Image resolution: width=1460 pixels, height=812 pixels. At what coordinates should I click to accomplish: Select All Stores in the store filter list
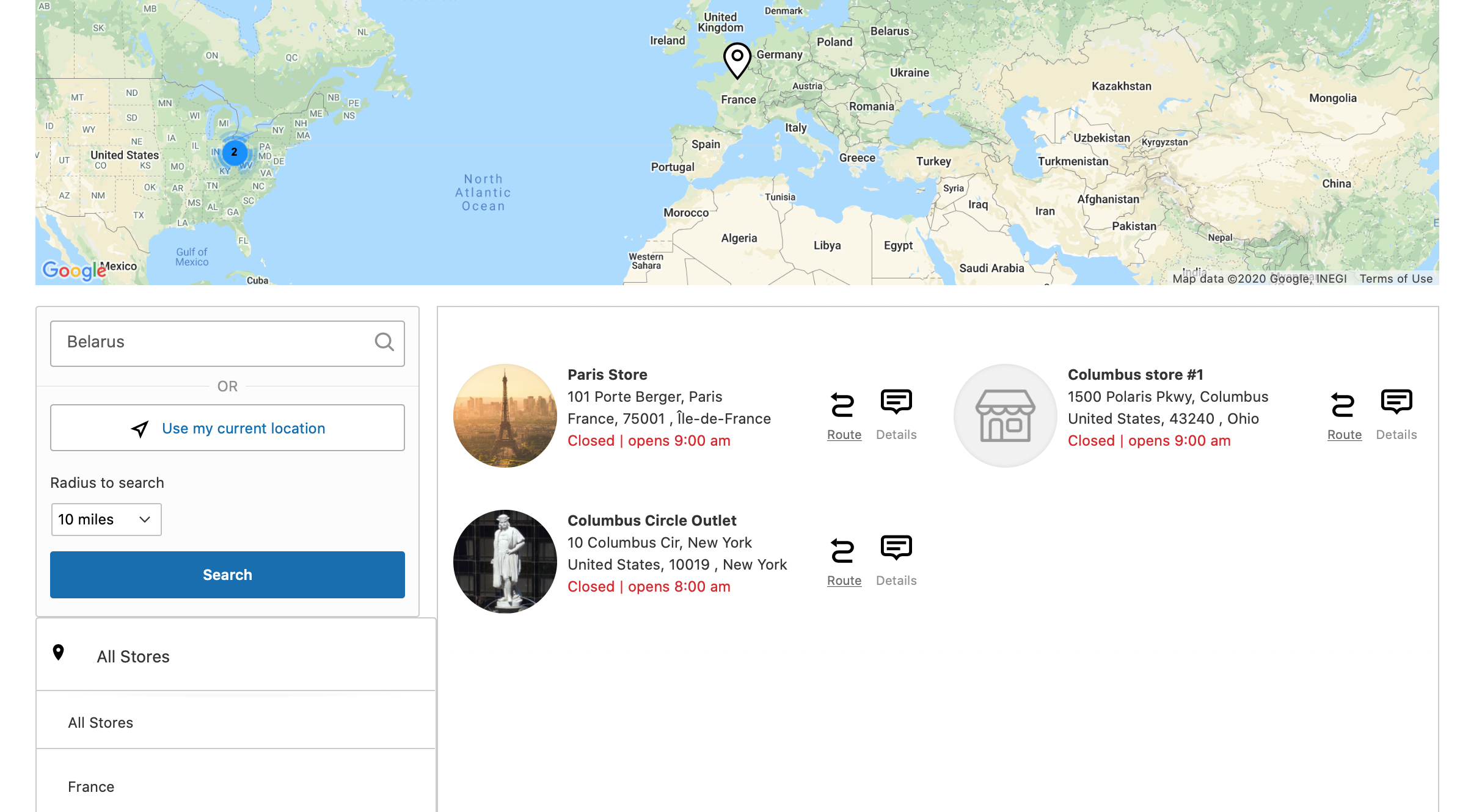(x=235, y=723)
